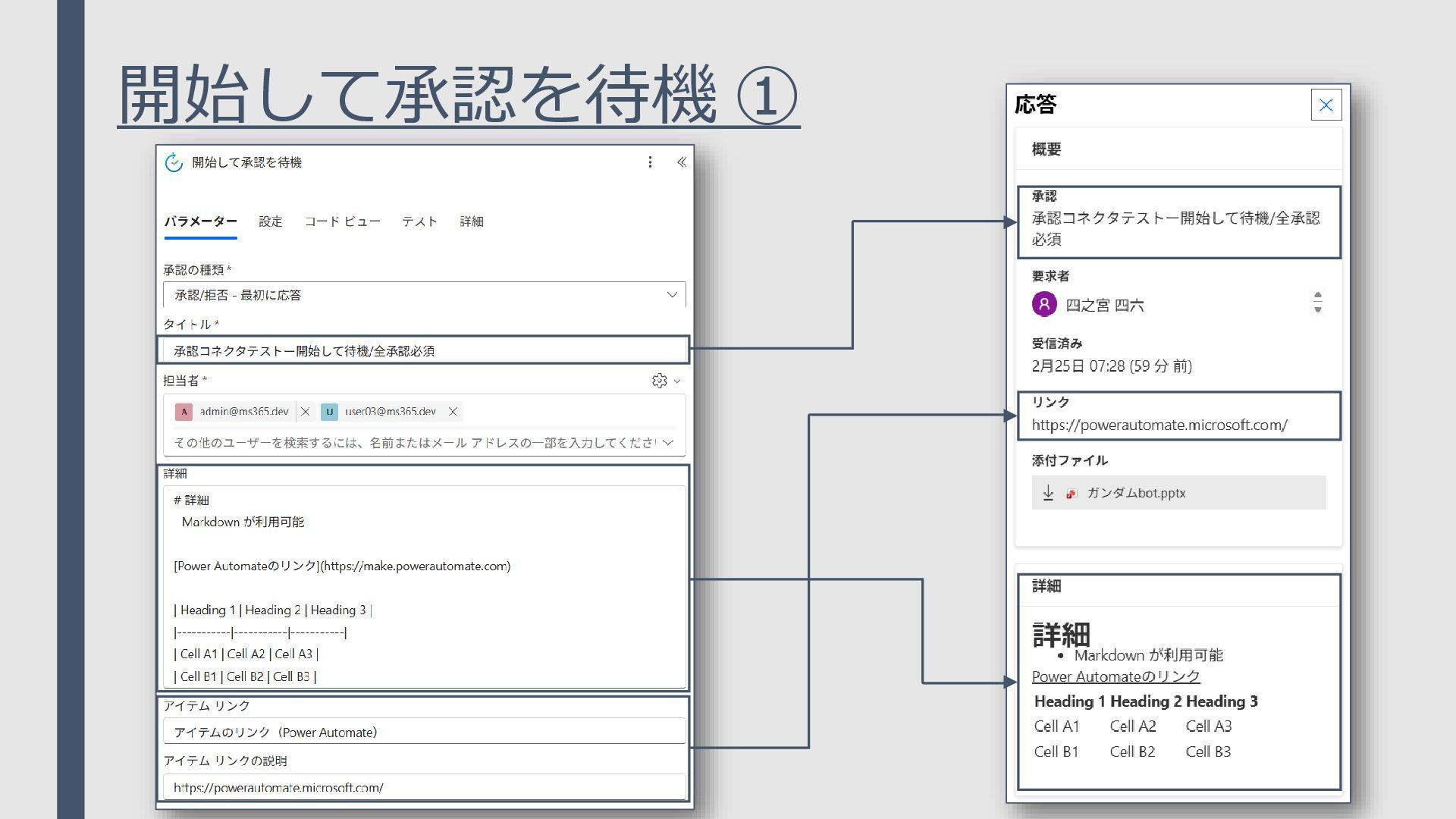Close the 応答 response panel
1456x819 pixels.
tap(1326, 105)
